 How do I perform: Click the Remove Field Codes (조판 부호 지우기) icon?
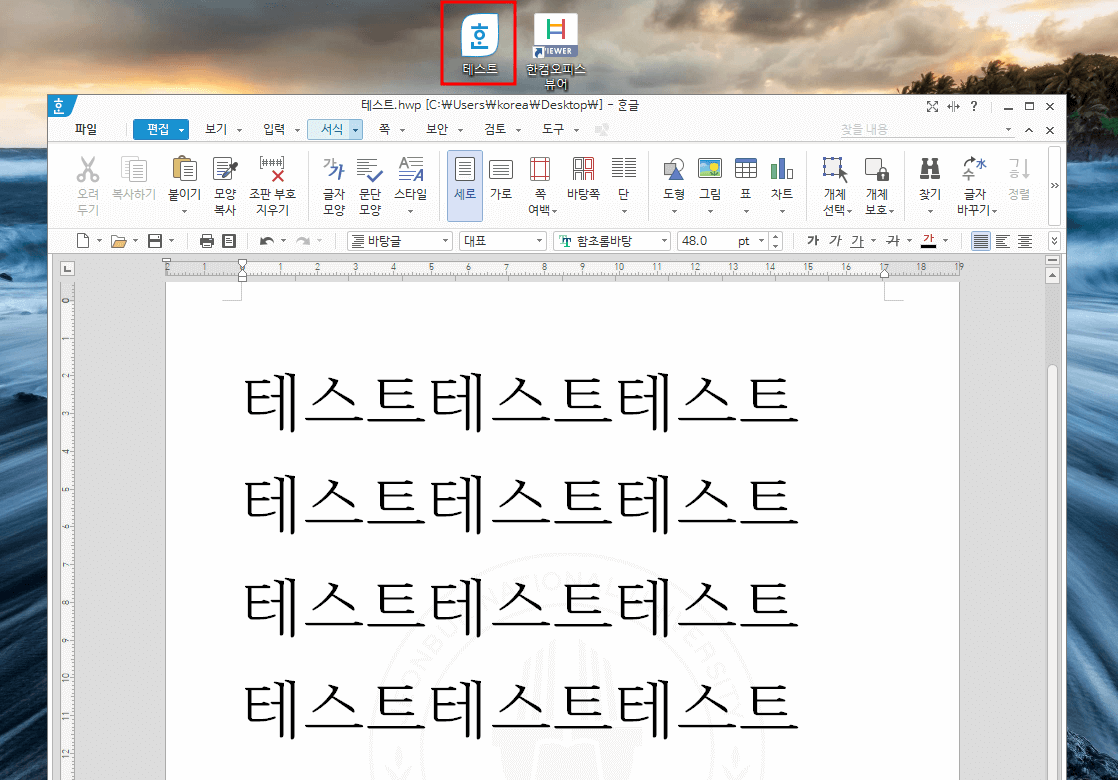(x=272, y=170)
